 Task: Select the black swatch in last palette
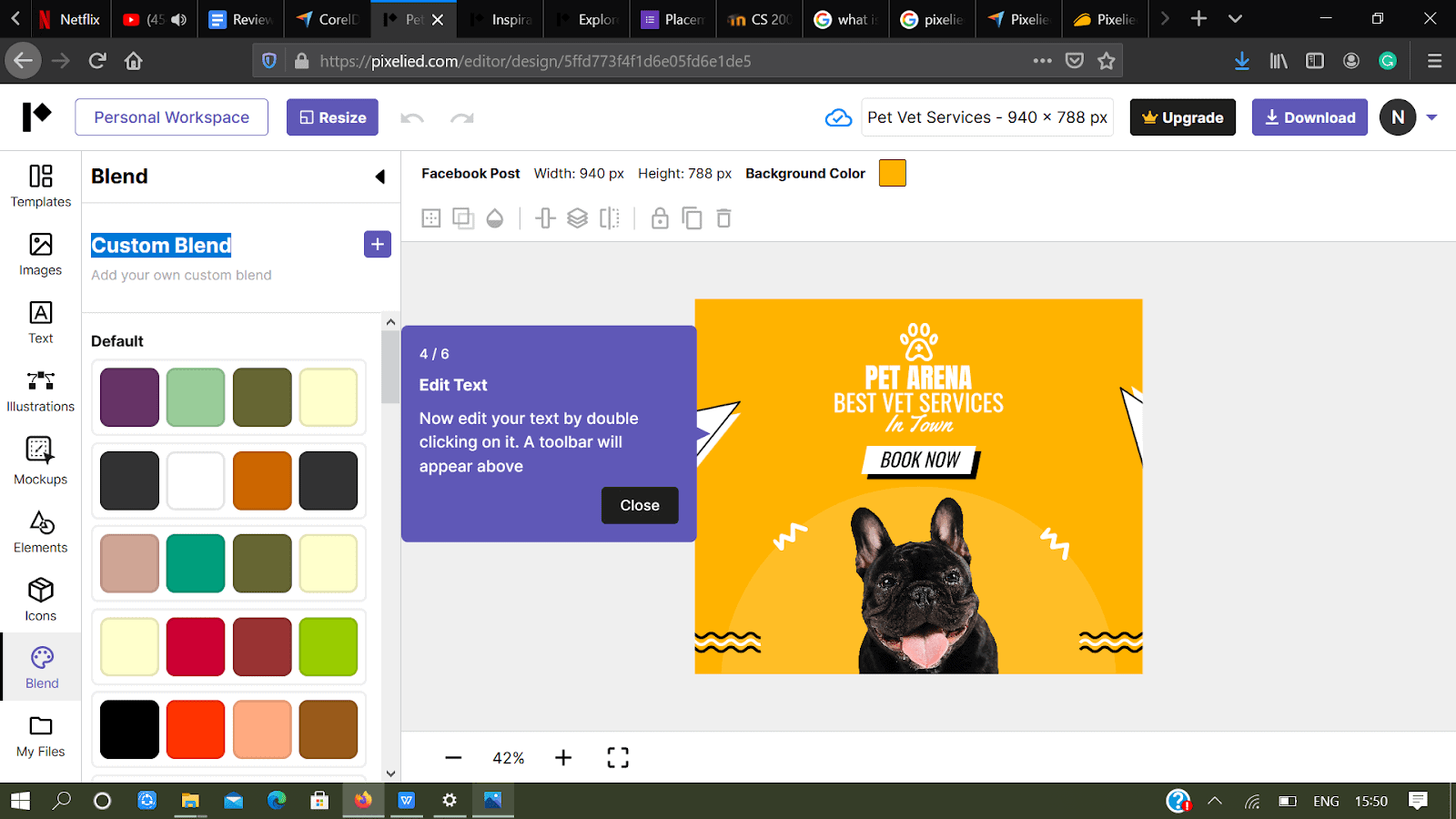129,730
